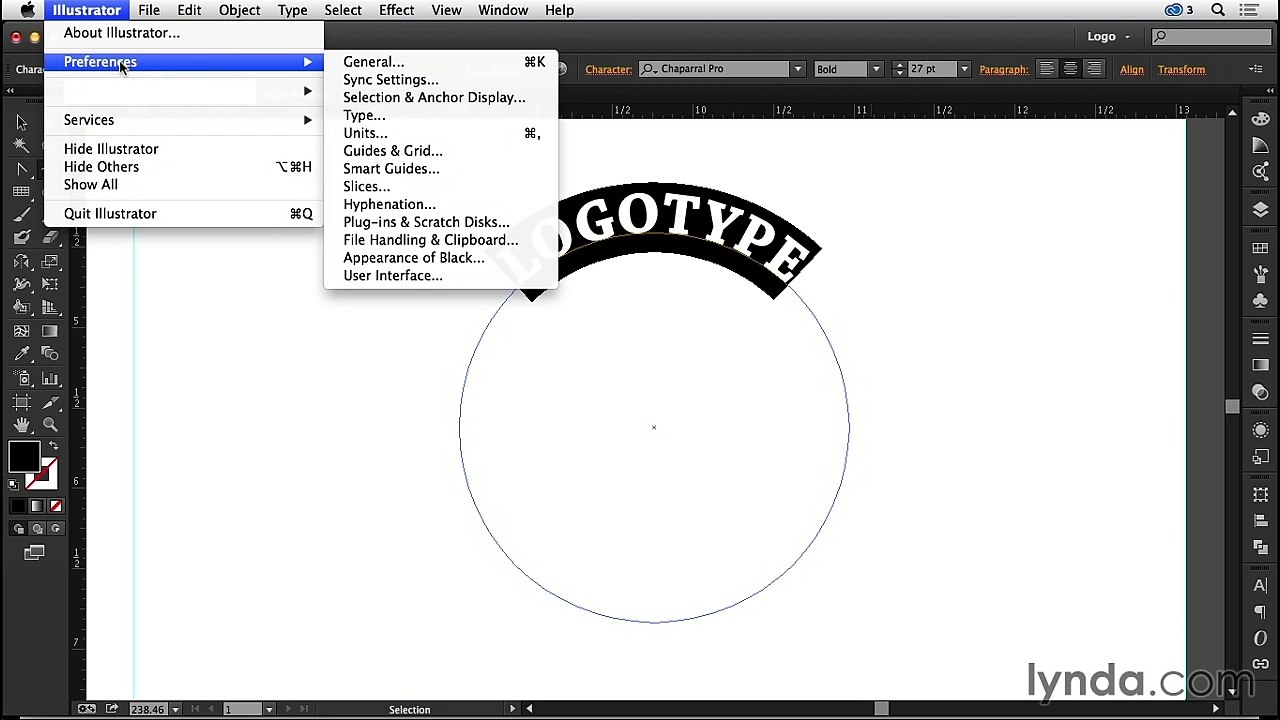Click the Fill color swatch
1280x720 pixels.
pos(23,458)
